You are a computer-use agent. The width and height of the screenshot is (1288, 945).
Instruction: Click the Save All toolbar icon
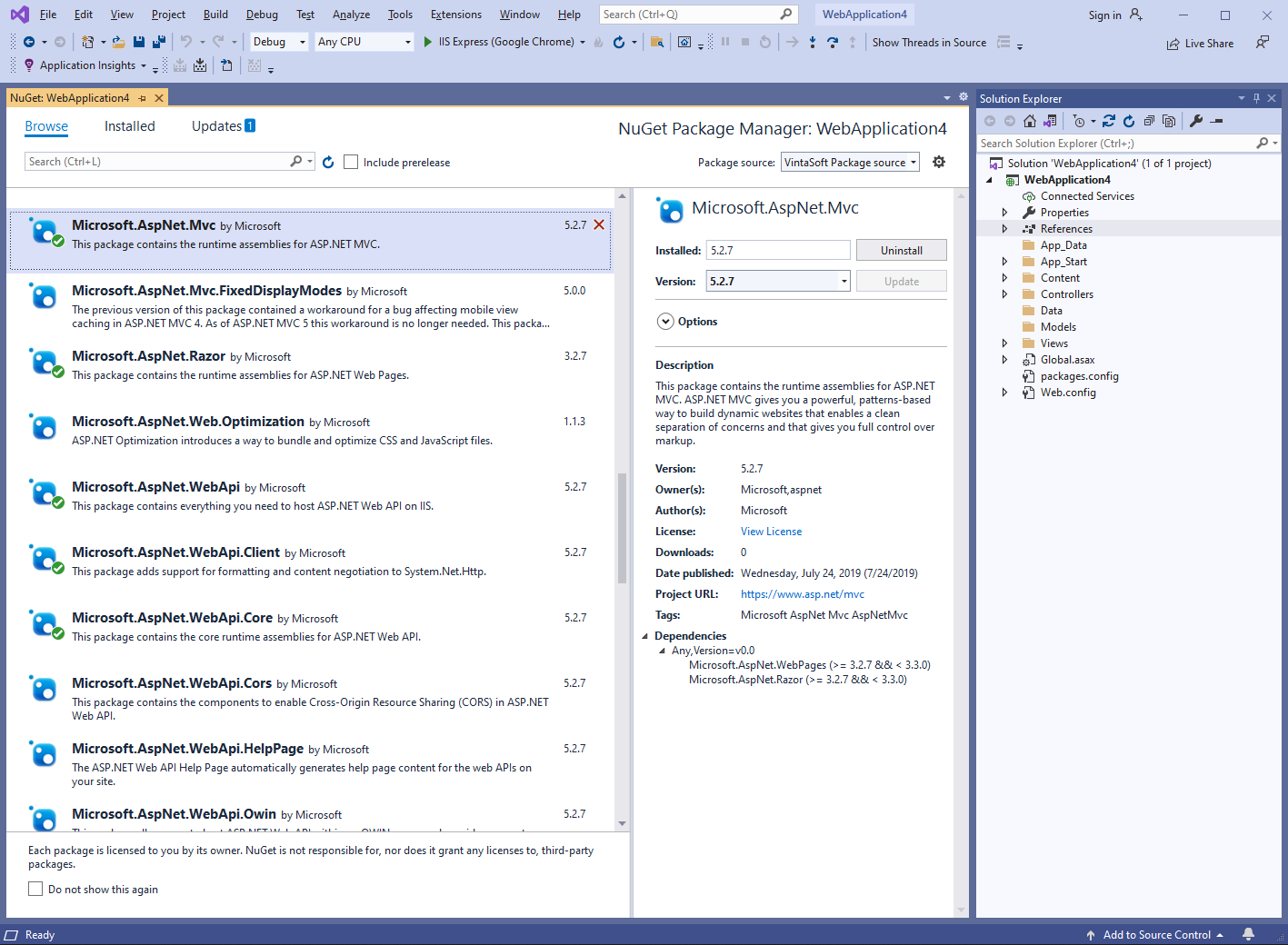(x=158, y=42)
